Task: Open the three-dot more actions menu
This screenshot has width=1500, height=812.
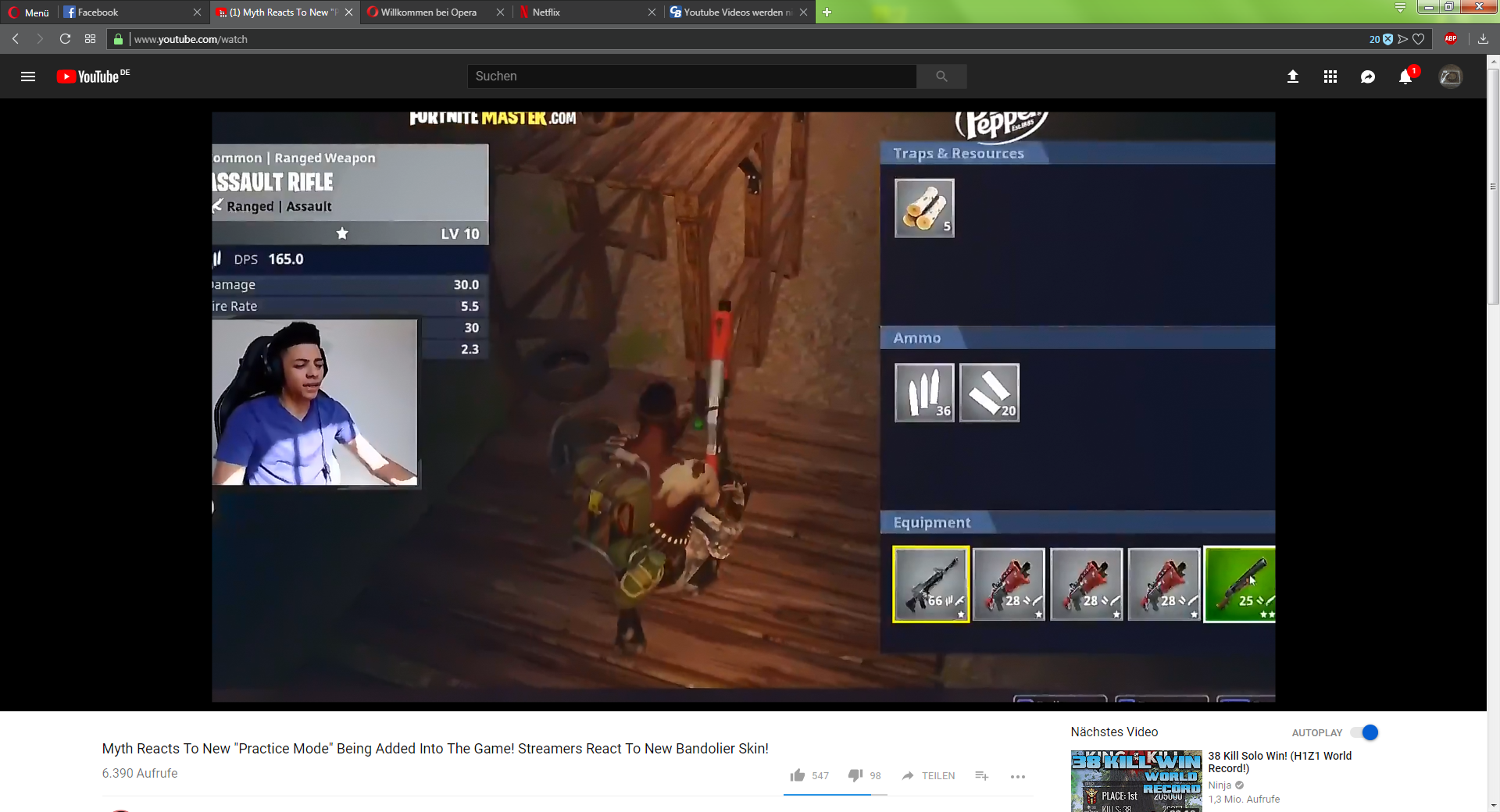Action: [1017, 776]
